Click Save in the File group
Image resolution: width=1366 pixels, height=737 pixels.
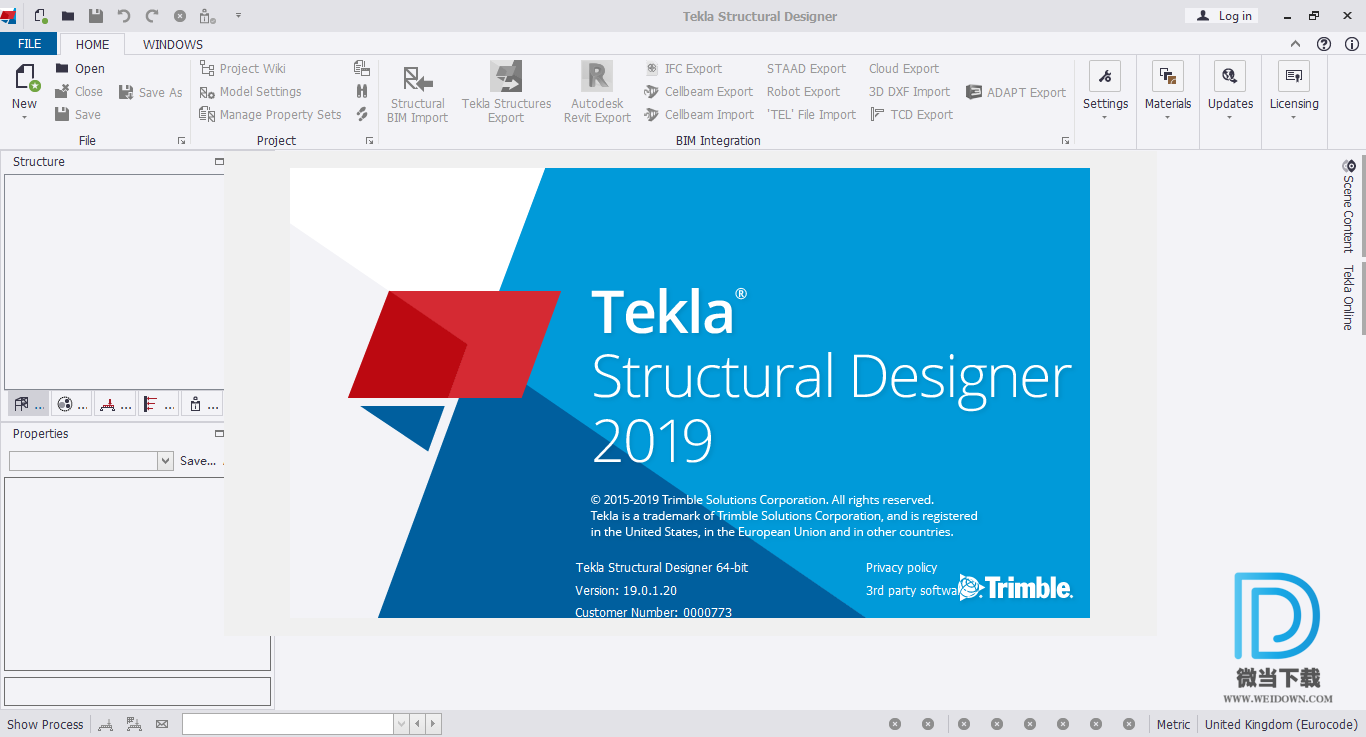pos(78,115)
